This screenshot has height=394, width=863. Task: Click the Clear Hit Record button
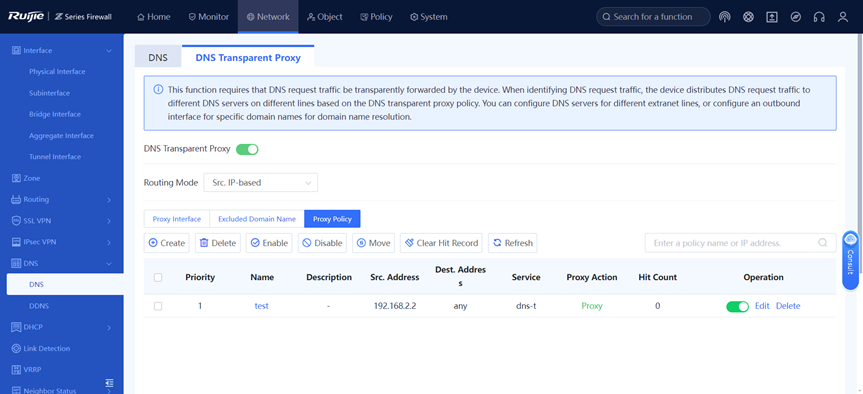441,243
